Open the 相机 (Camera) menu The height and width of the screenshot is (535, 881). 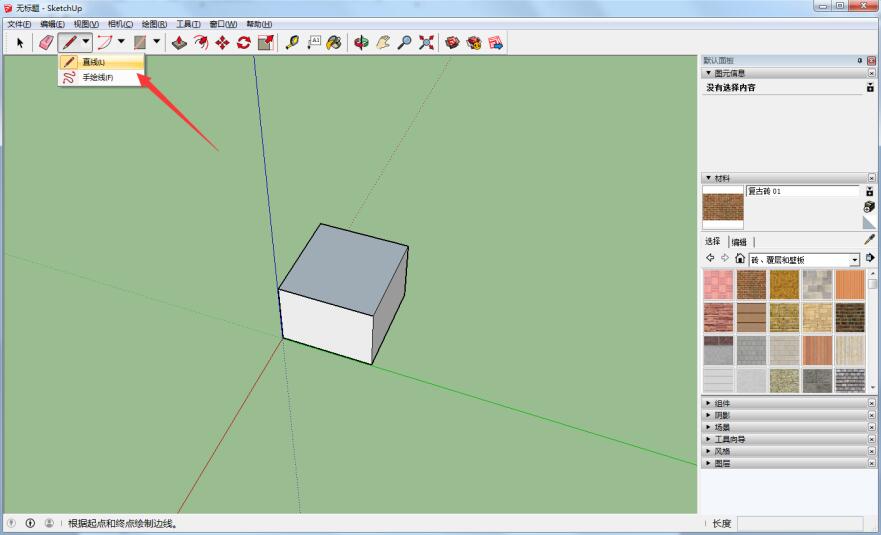tap(120, 24)
